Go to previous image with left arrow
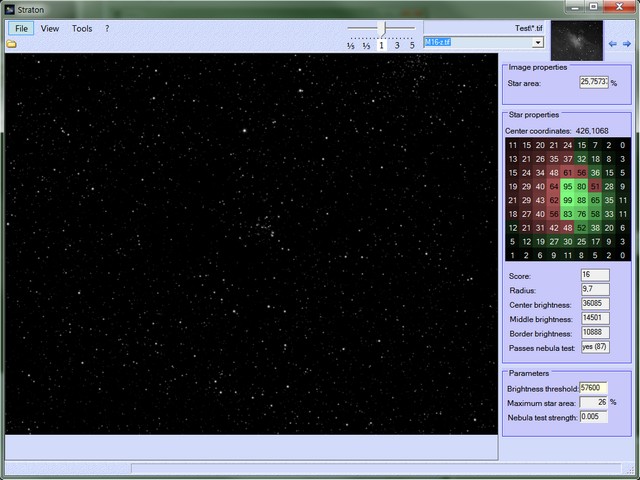Screen dimensions: 640x480 coord(613,44)
